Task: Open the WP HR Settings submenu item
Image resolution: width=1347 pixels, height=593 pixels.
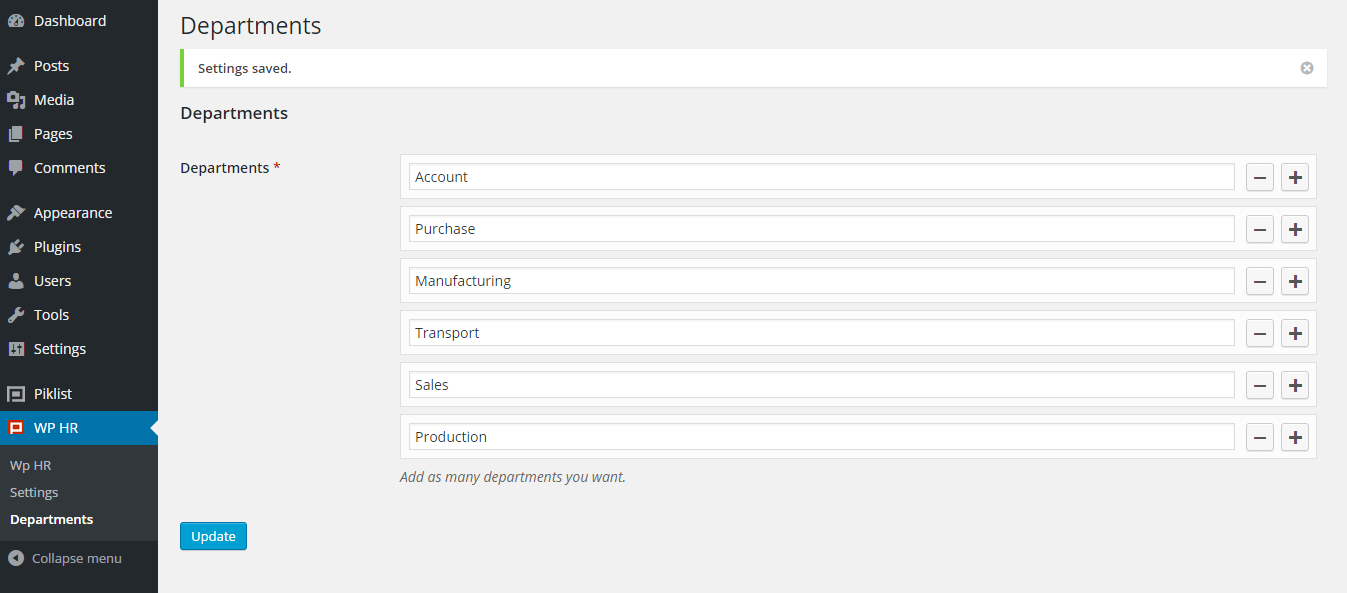Action: click(x=34, y=492)
